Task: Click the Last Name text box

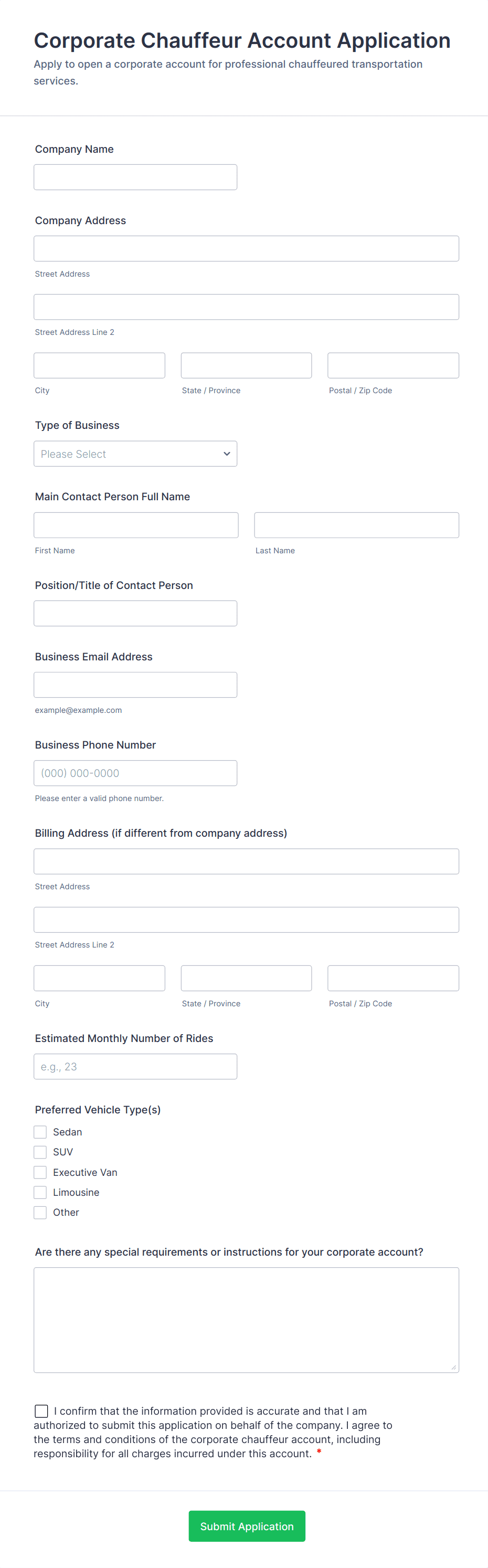Action: (356, 525)
